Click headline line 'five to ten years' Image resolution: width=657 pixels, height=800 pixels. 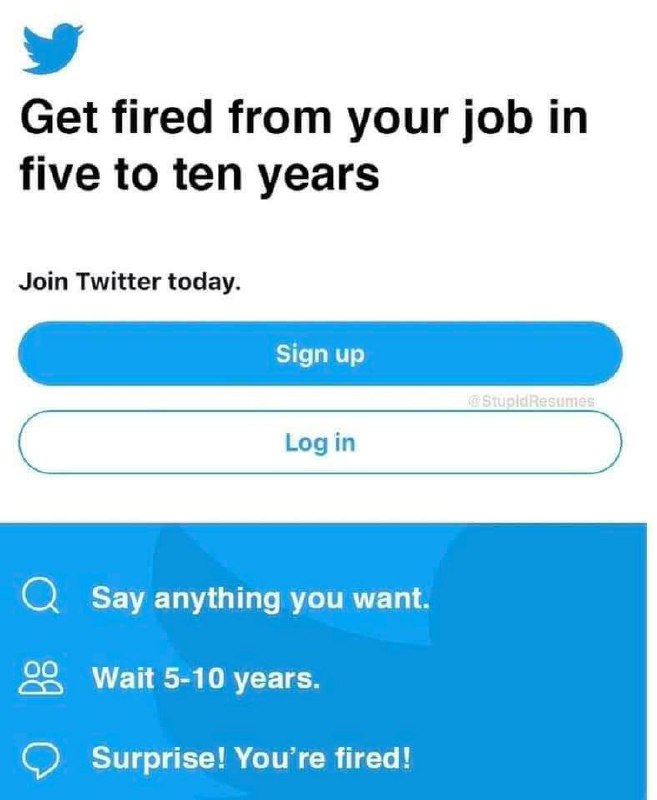click(199, 175)
